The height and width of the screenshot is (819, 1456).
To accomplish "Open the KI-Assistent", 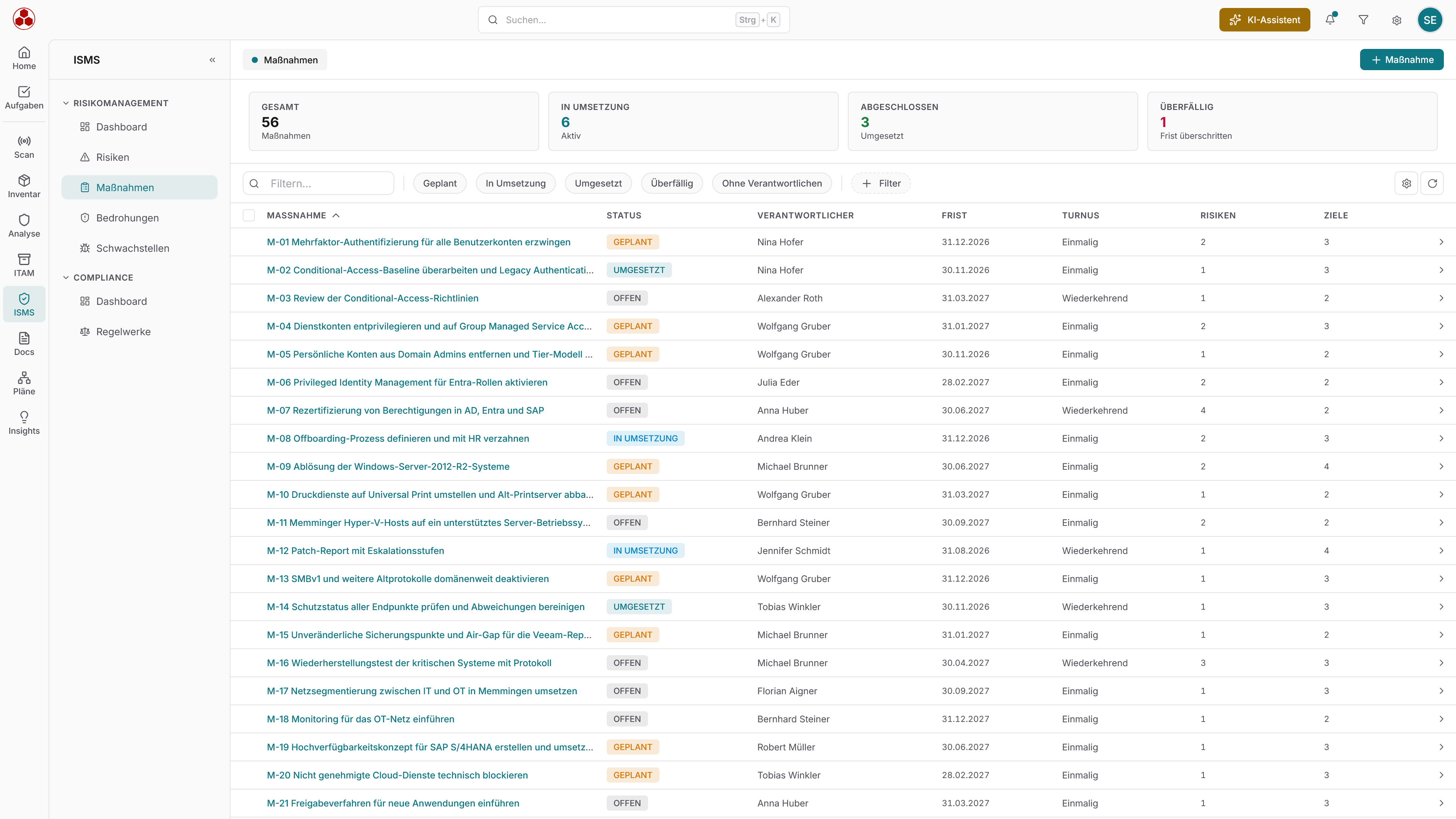I will [1265, 20].
